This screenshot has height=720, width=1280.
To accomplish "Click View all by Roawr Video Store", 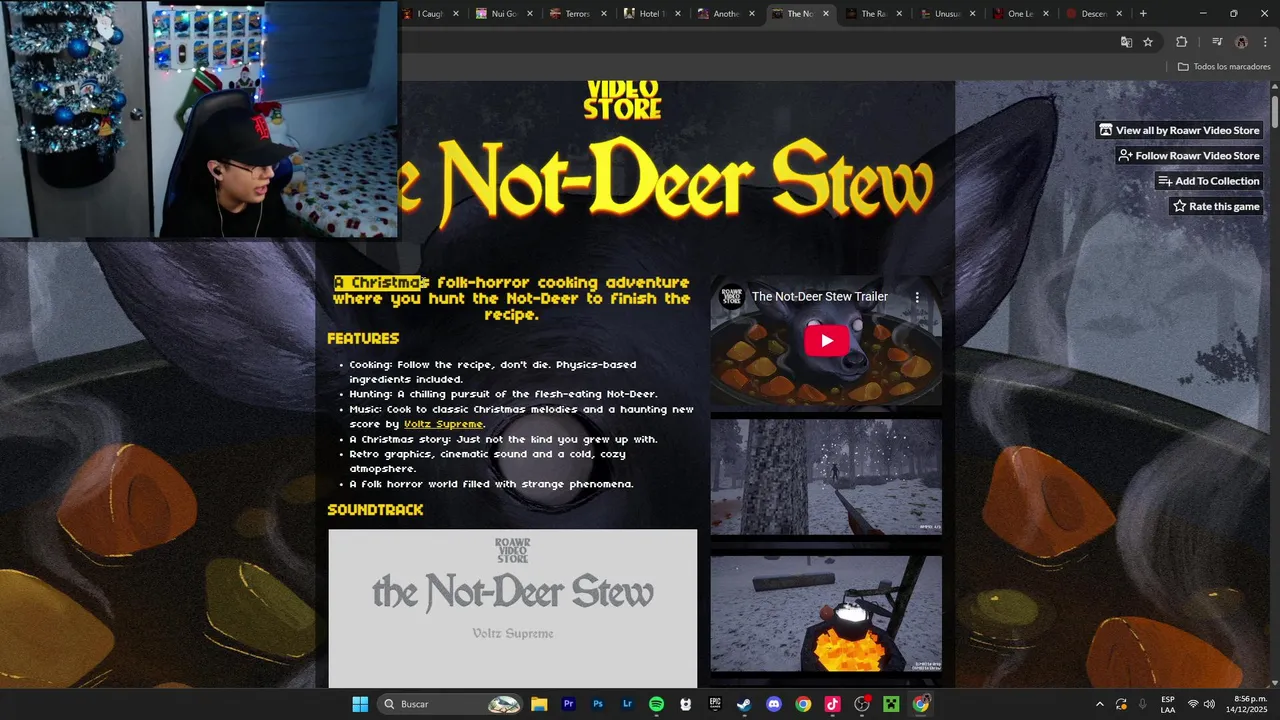I will 1179,130.
